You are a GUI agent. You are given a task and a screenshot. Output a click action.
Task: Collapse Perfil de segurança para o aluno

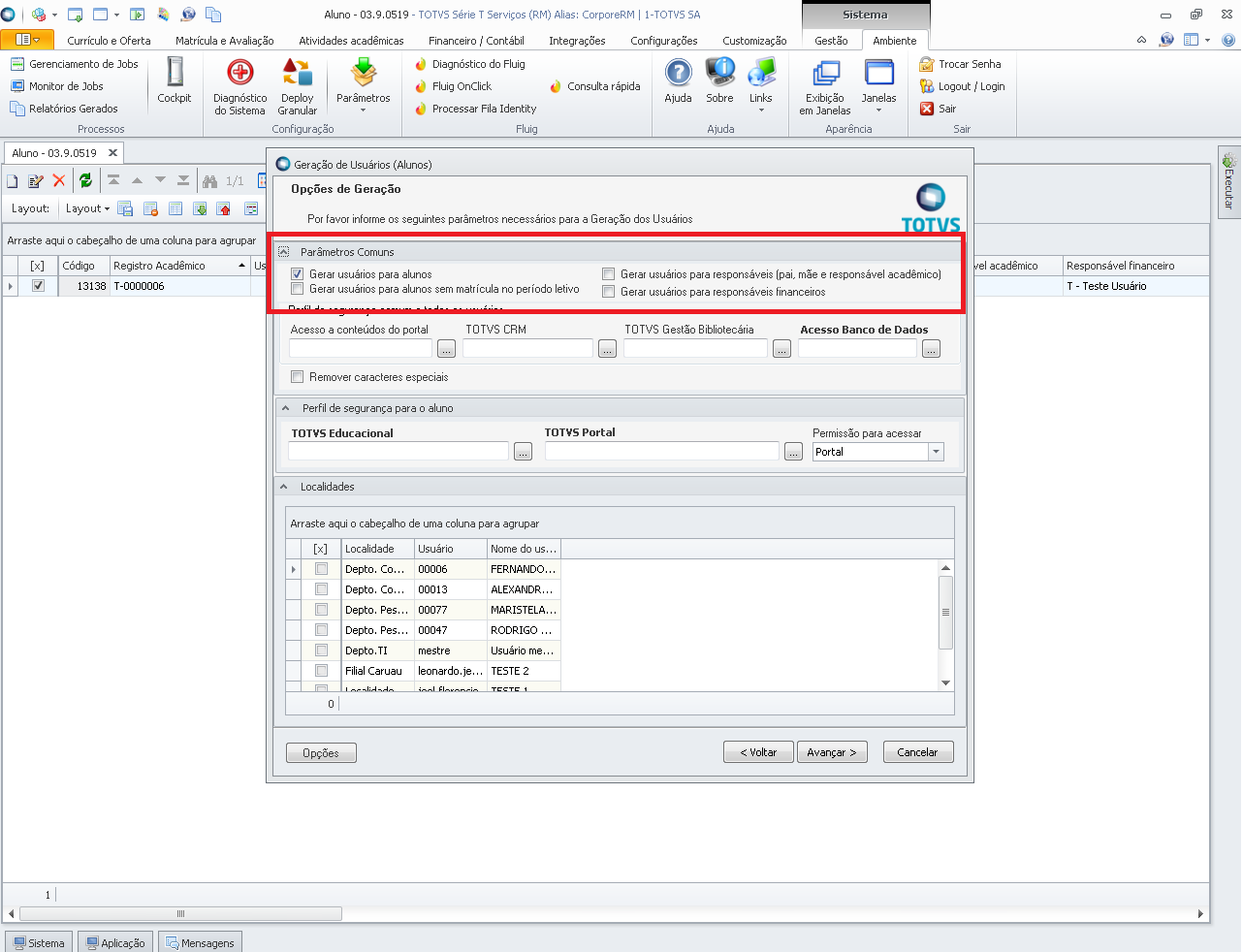point(285,408)
